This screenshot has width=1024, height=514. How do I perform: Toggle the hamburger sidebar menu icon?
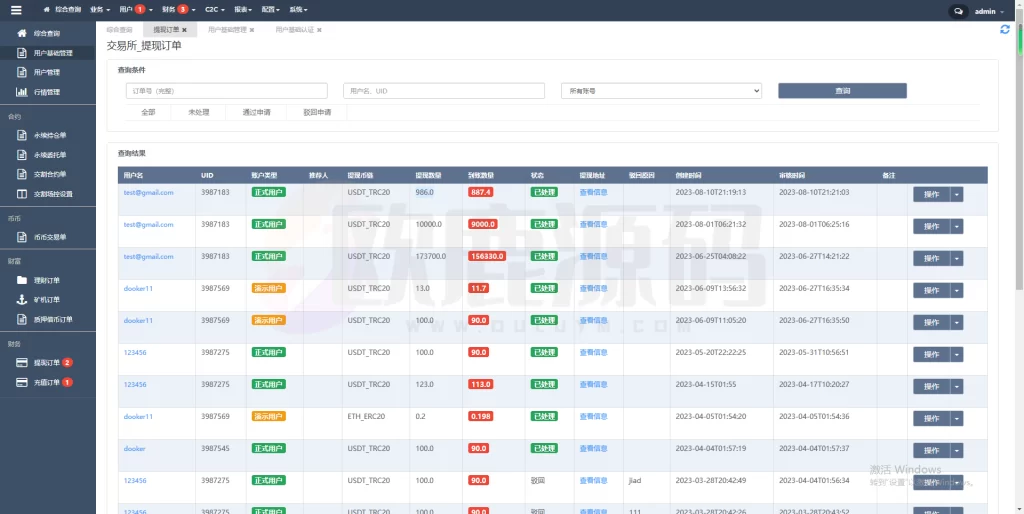[x=15, y=10]
